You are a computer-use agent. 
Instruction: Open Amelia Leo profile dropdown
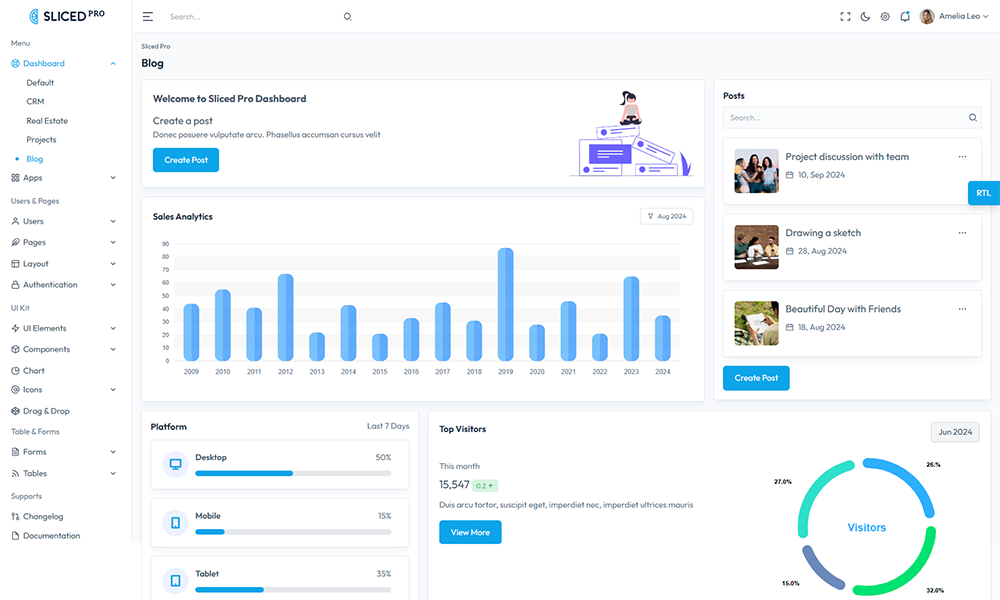956,17
